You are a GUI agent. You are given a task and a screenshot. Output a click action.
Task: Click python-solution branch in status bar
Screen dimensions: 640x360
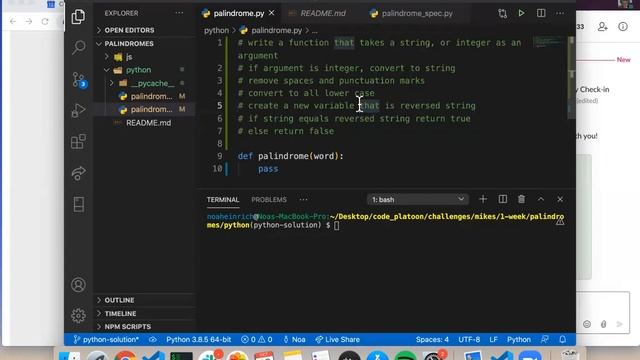106,339
